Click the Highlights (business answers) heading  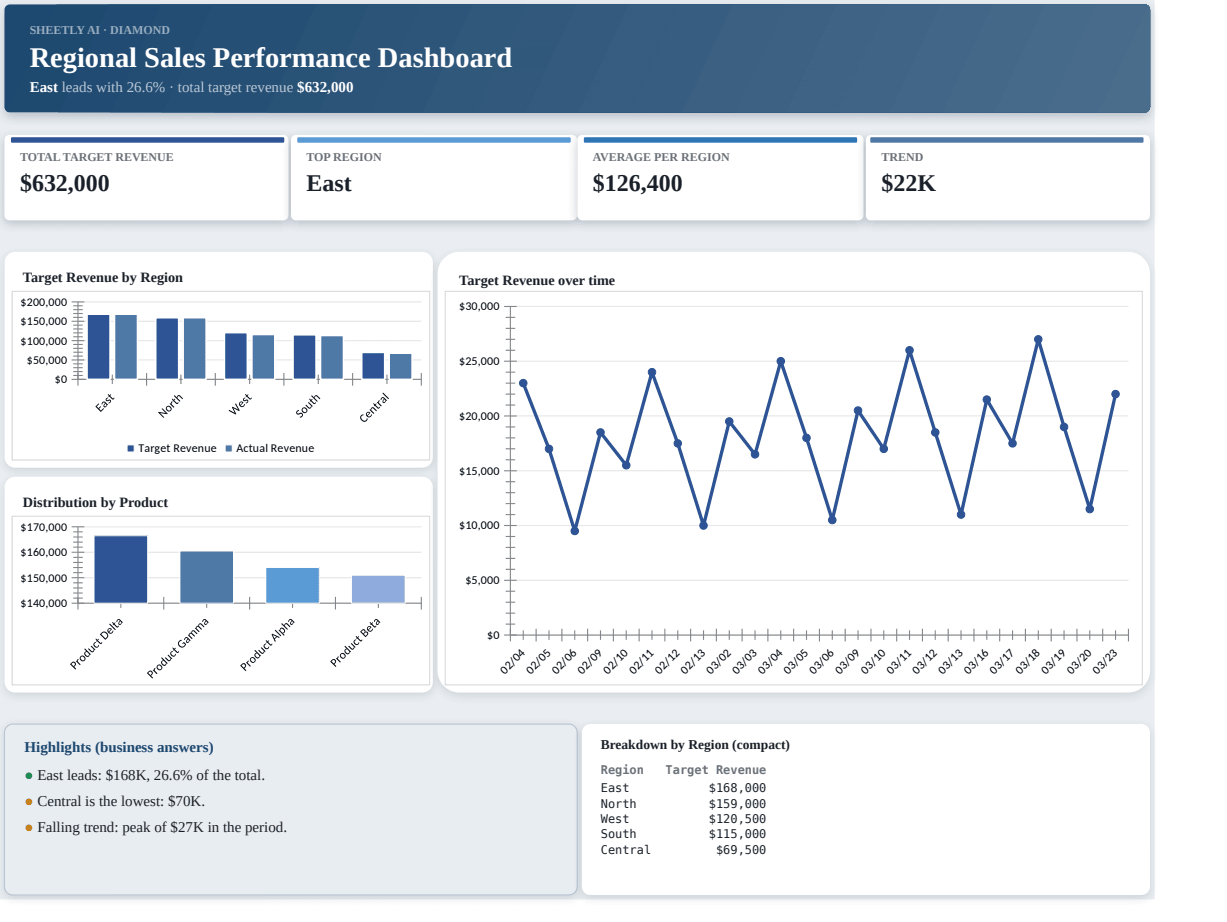119,748
